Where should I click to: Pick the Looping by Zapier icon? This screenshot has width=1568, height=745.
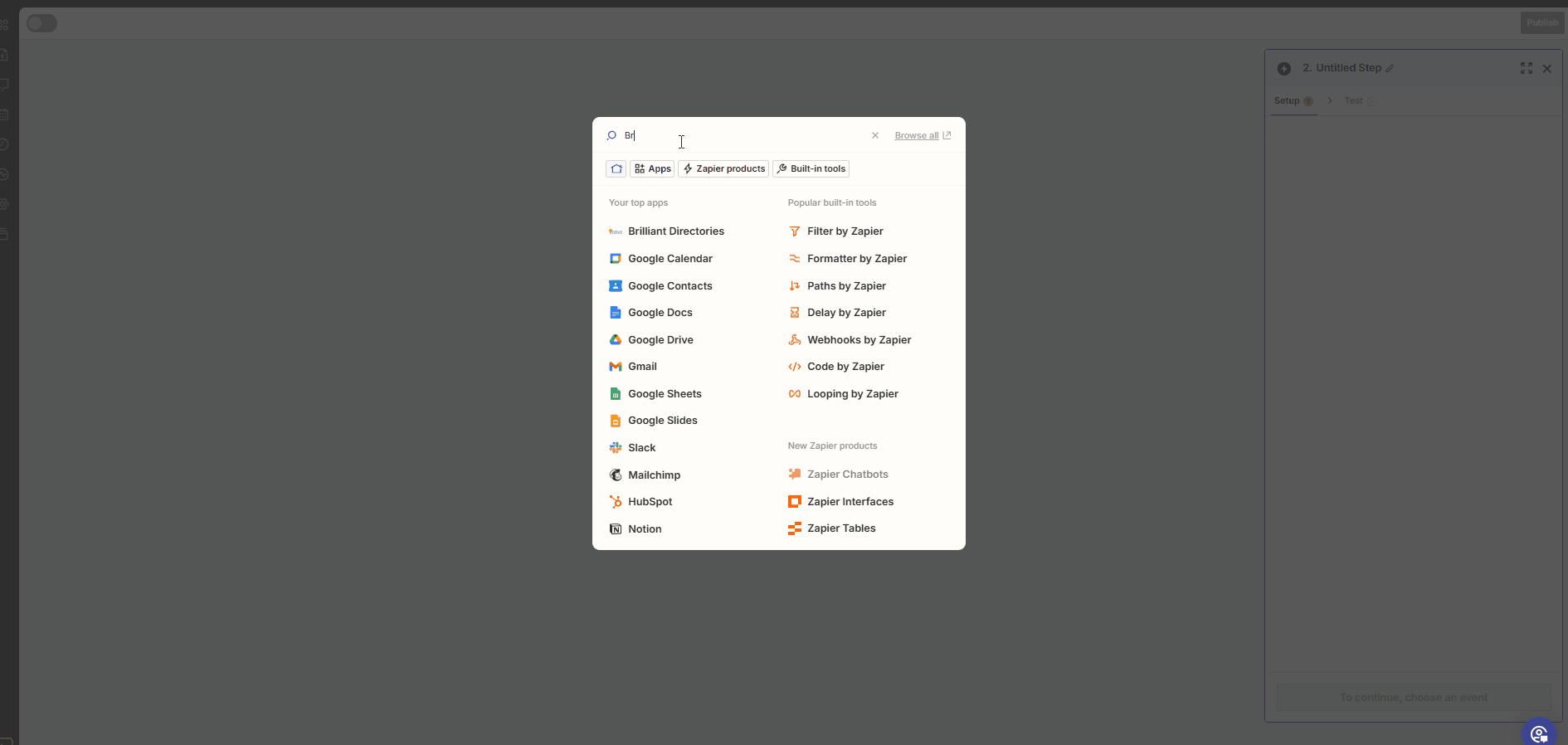coord(795,394)
